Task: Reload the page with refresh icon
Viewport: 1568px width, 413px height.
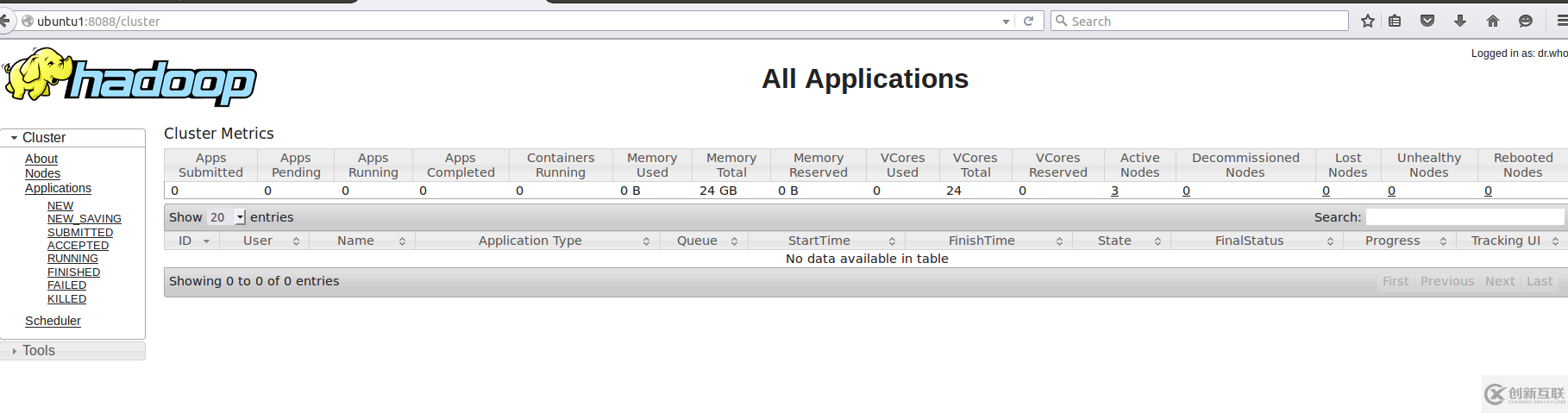Action: [1028, 22]
